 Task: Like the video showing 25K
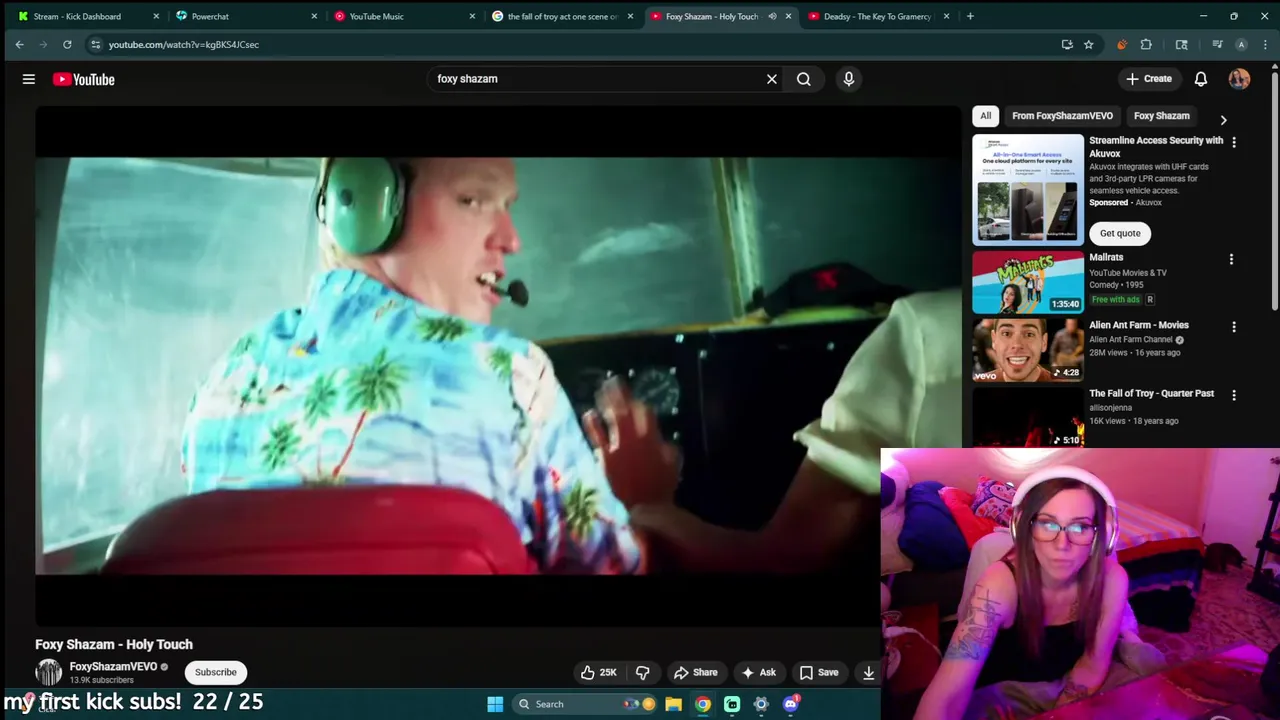tap(599, 672)
